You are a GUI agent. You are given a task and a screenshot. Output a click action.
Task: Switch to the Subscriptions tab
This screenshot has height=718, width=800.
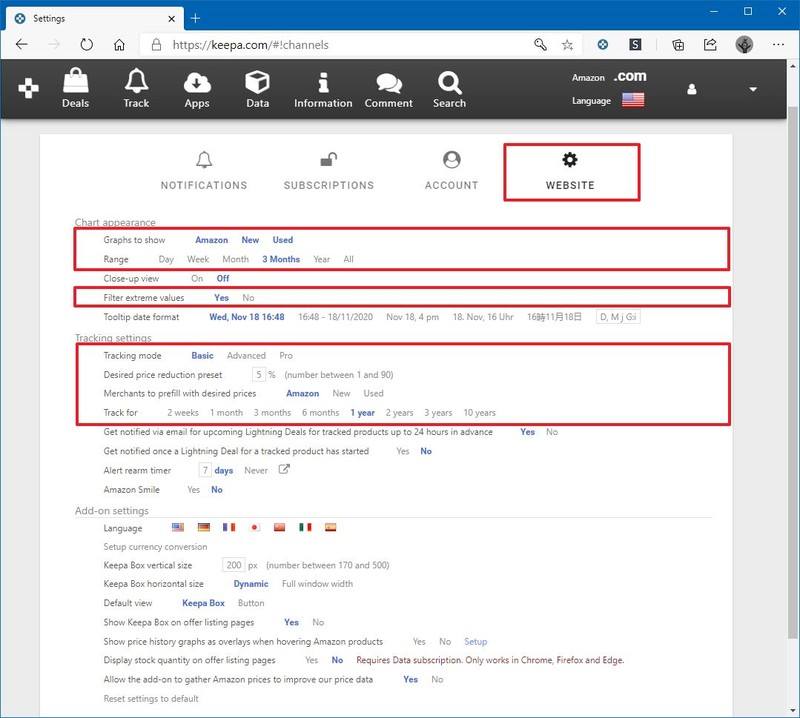pos(329,171)
